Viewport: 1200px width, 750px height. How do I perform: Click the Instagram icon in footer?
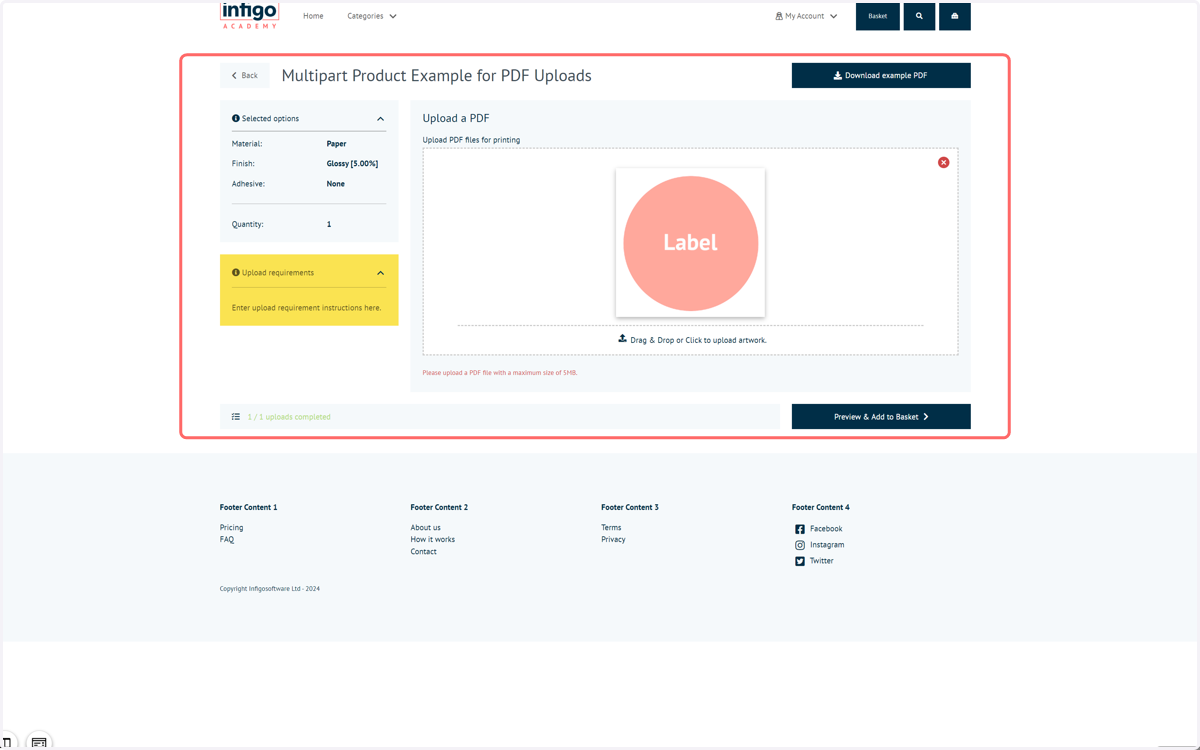coord(800,545)
